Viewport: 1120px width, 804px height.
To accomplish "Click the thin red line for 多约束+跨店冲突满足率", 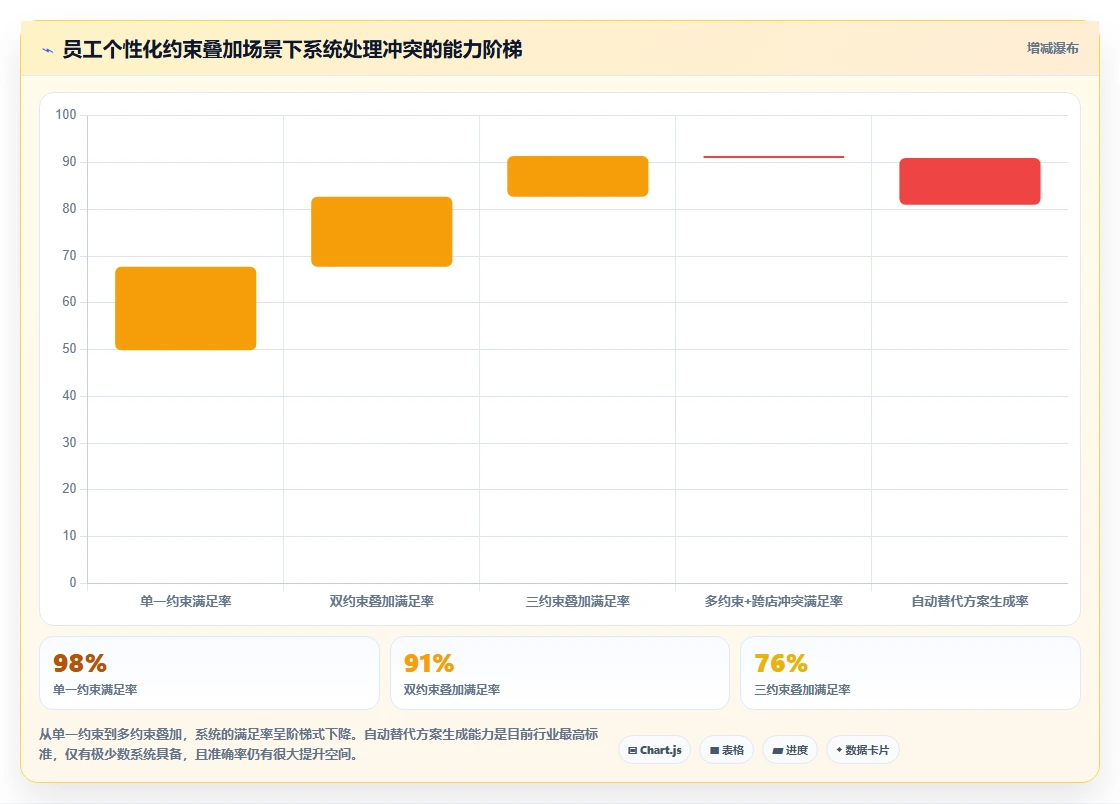I will coord(774,156).
